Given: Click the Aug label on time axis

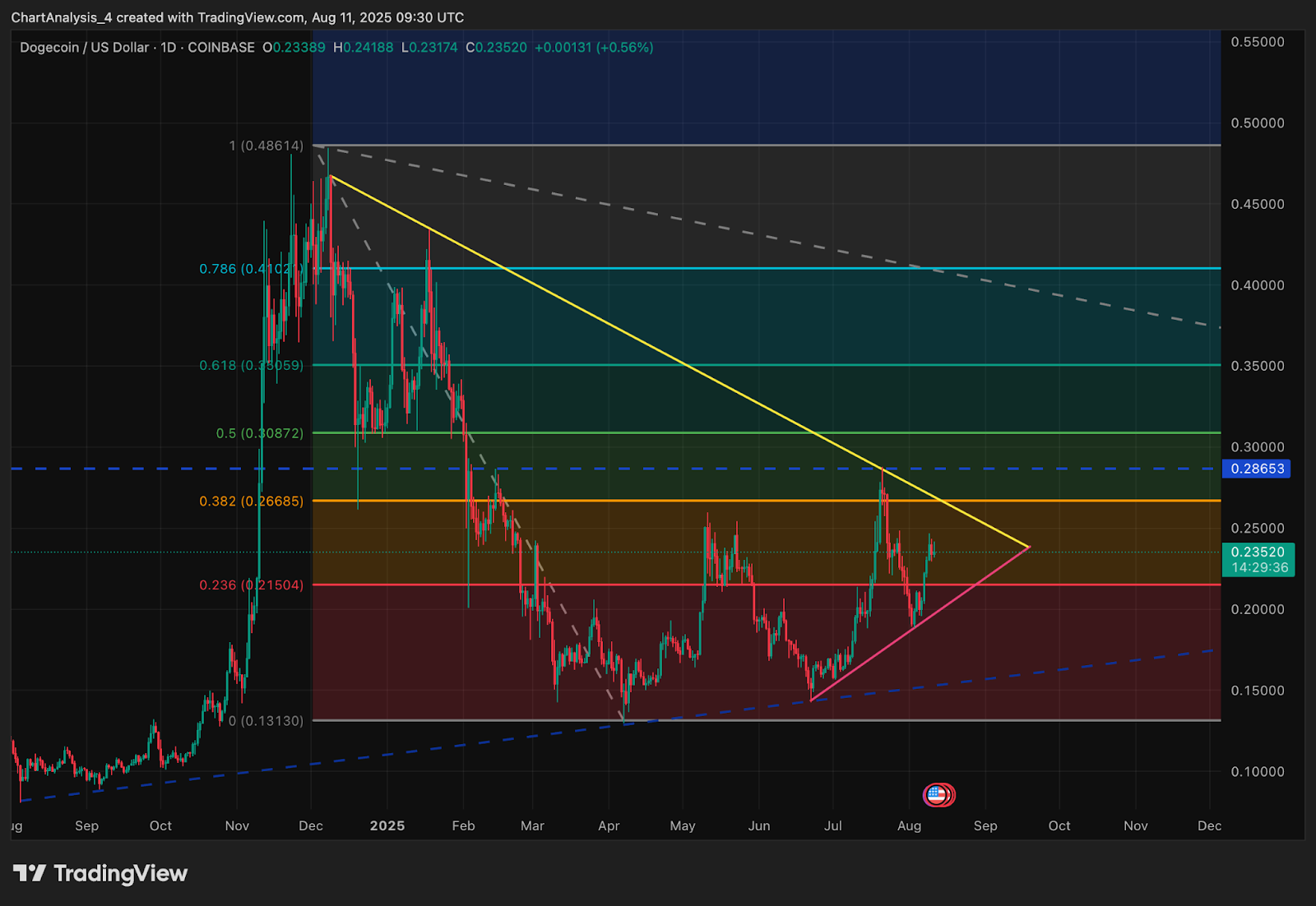Looking at the screenshot, I should [910, 825].
